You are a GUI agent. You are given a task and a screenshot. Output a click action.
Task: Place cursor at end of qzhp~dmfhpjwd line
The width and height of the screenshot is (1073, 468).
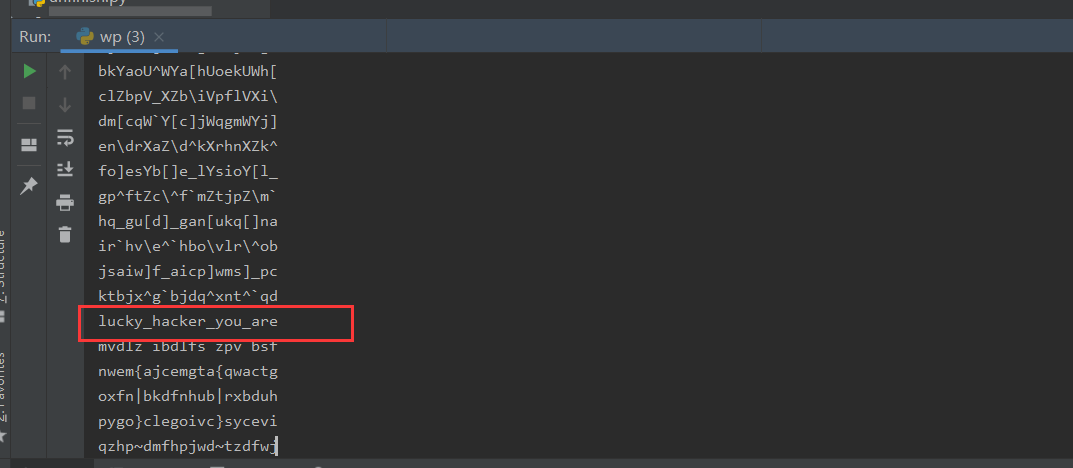(276, 447)
